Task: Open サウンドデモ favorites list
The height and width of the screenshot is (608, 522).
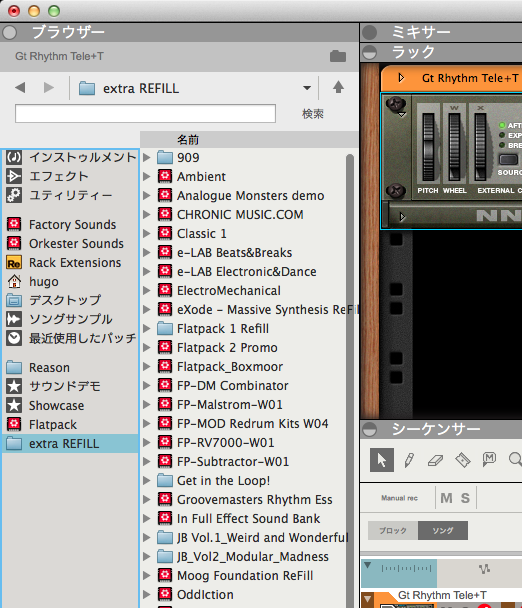Action: pyautogui.click(x=54, y=386)
